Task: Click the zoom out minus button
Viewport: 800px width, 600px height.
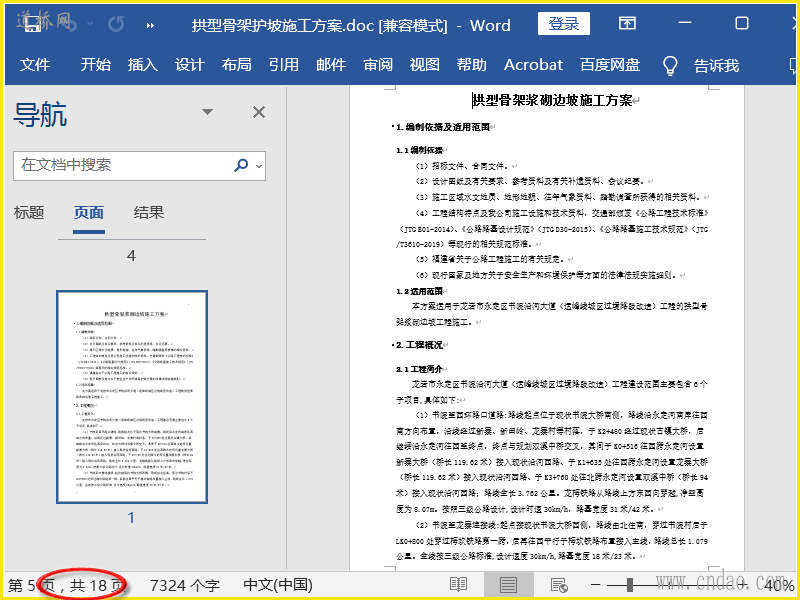Action: pos(595,584)
